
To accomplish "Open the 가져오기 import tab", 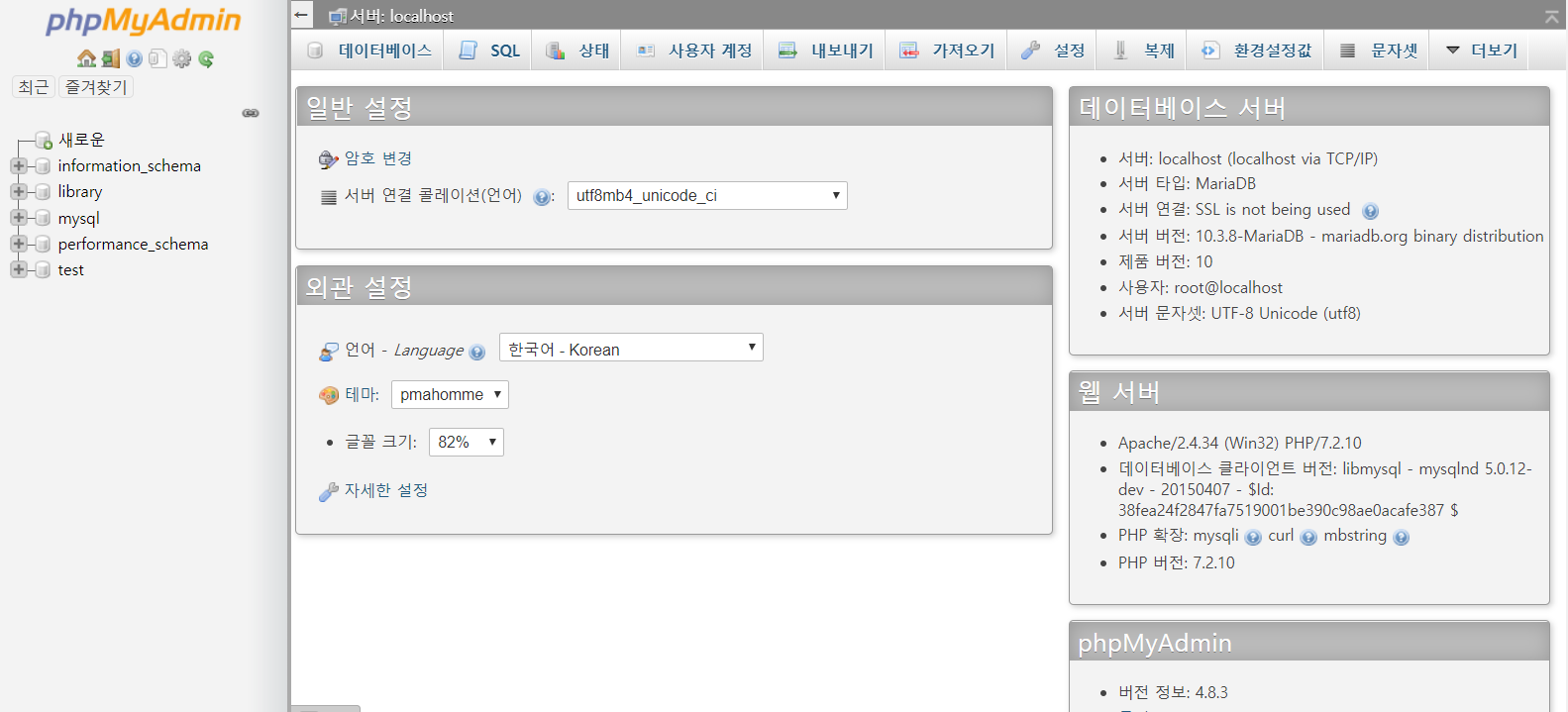I will 948,51.
